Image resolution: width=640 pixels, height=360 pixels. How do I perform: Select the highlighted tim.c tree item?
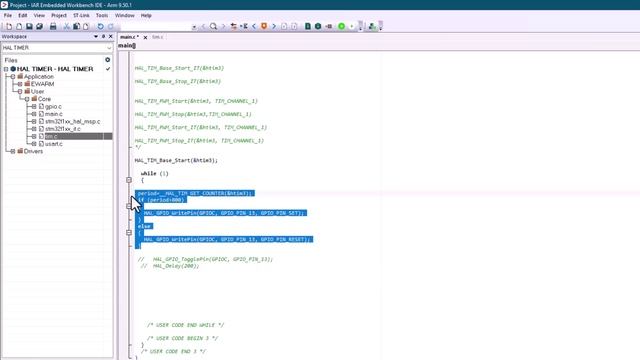click(x=78, y=136)
